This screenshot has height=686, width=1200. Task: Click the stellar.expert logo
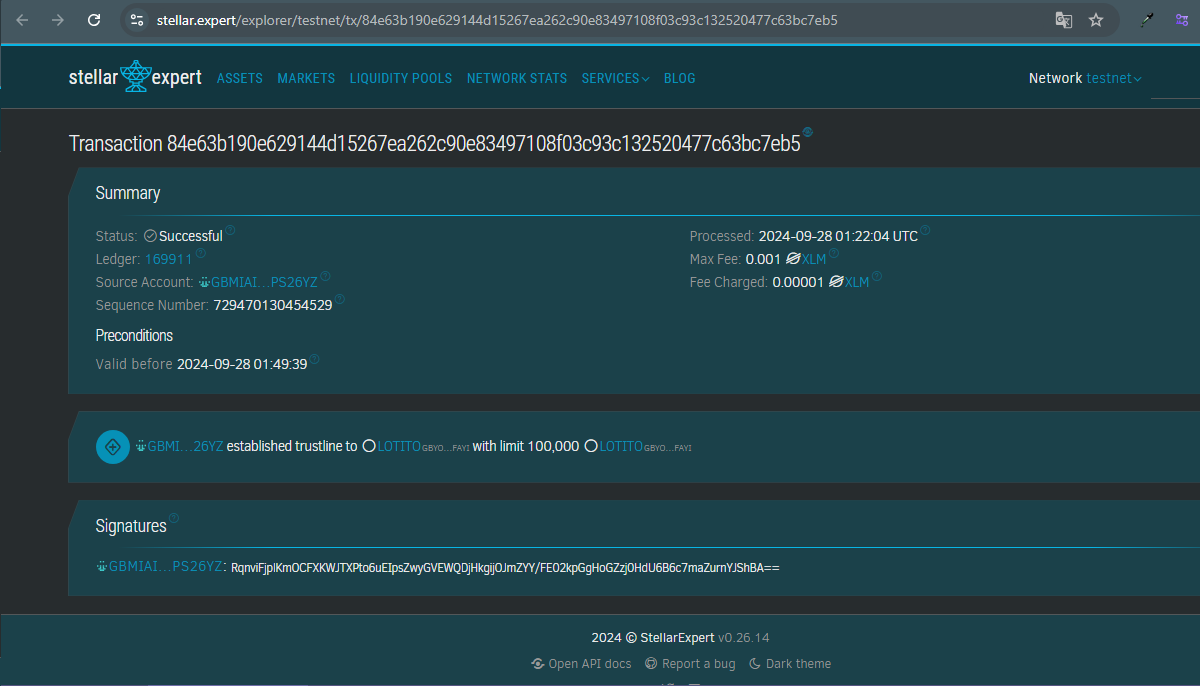click(x=135, y=77)
